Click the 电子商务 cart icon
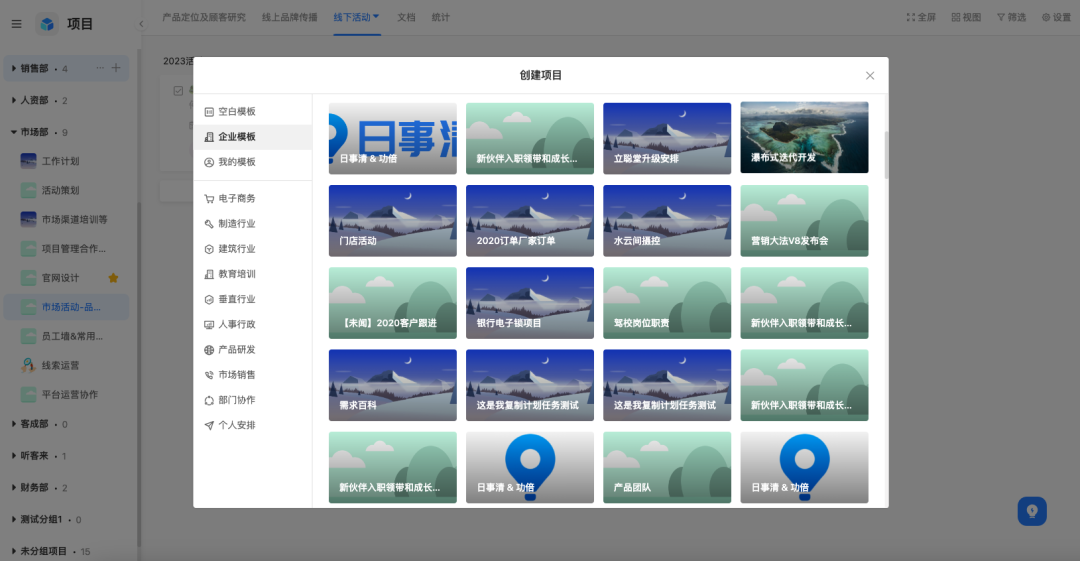 [209, 198]
